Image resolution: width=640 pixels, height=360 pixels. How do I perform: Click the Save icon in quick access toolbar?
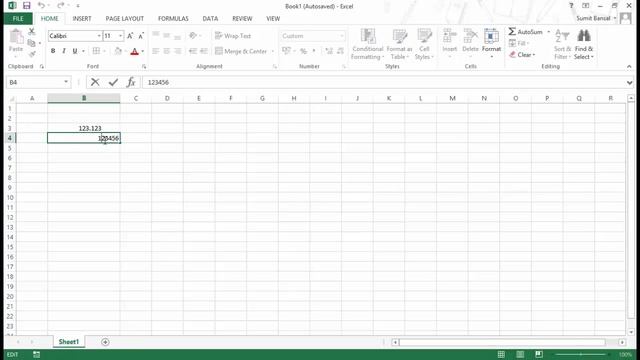click(27, 6)
